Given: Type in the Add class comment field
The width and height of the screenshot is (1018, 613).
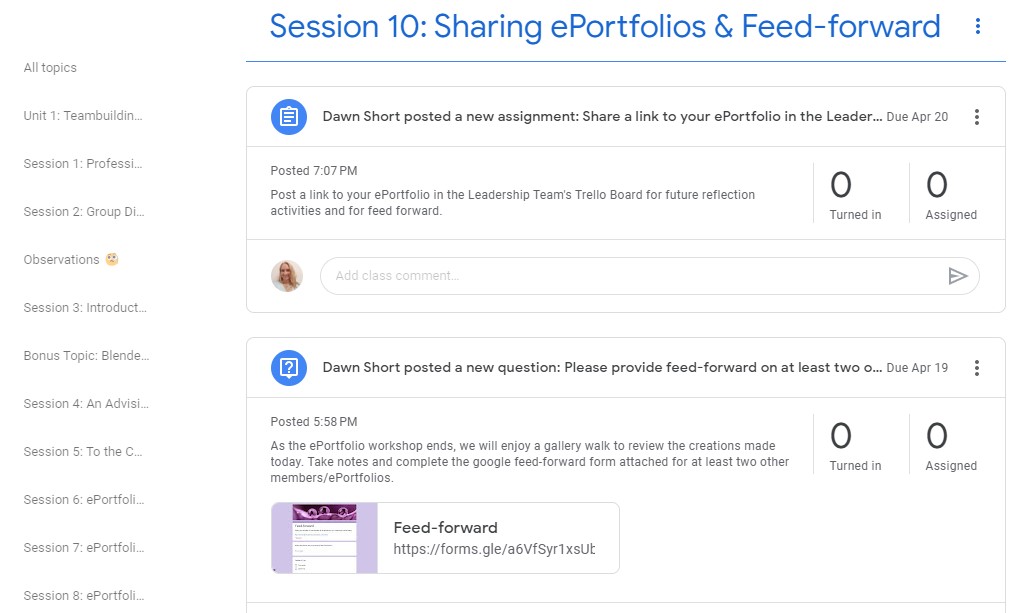Looking at the screenshot, I should point(630,276).
